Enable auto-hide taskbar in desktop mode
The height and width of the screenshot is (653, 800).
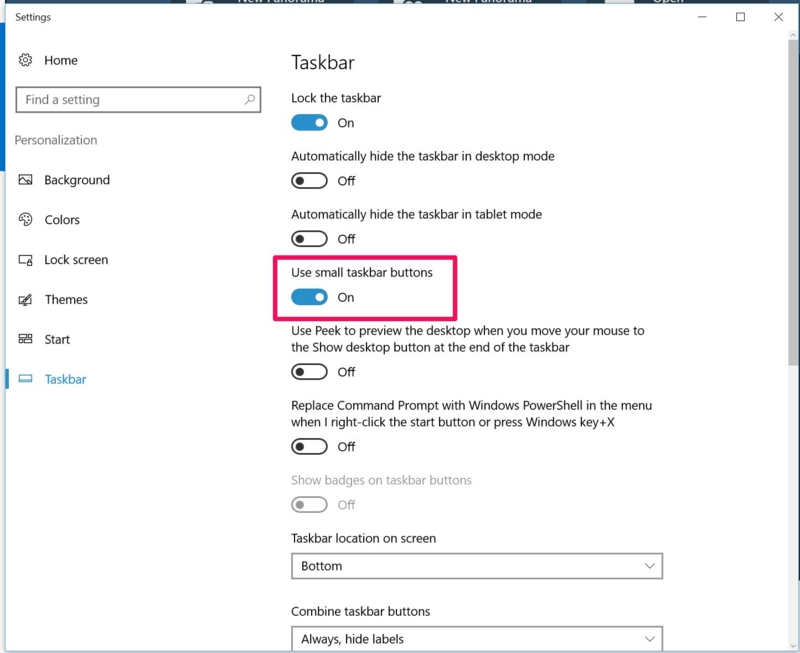tap(309, 181)
